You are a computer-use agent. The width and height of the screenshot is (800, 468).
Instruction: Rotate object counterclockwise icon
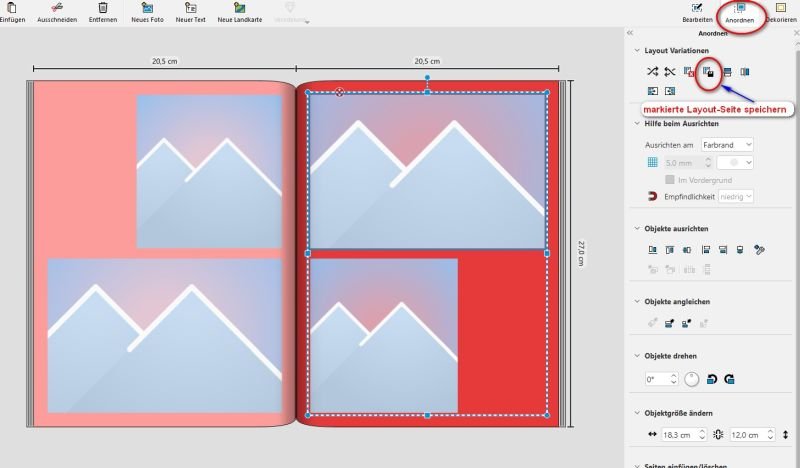point(712,379)
